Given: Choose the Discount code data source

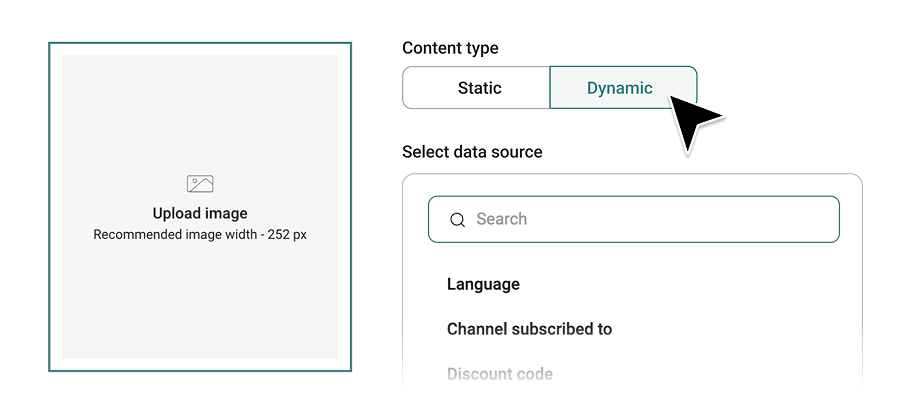Looking at the screenshot, I should click(500, 374).
